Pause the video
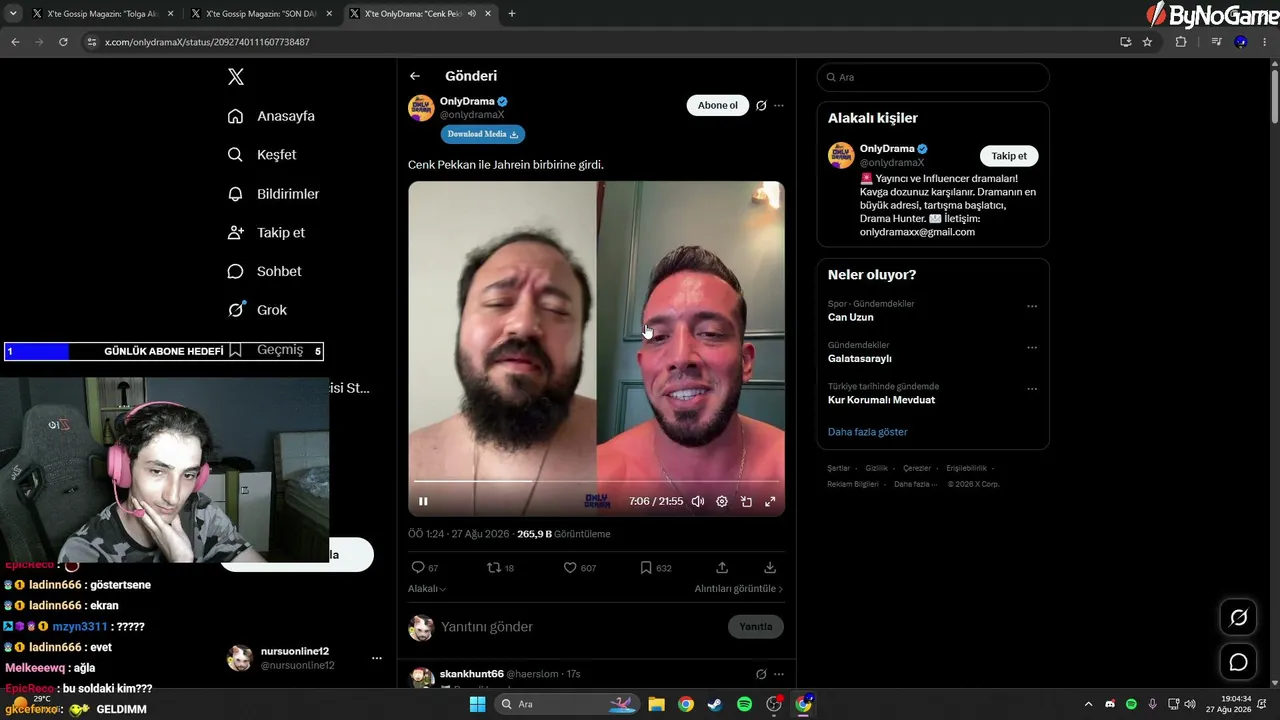Screen dimensions: 1280x720 423,501
